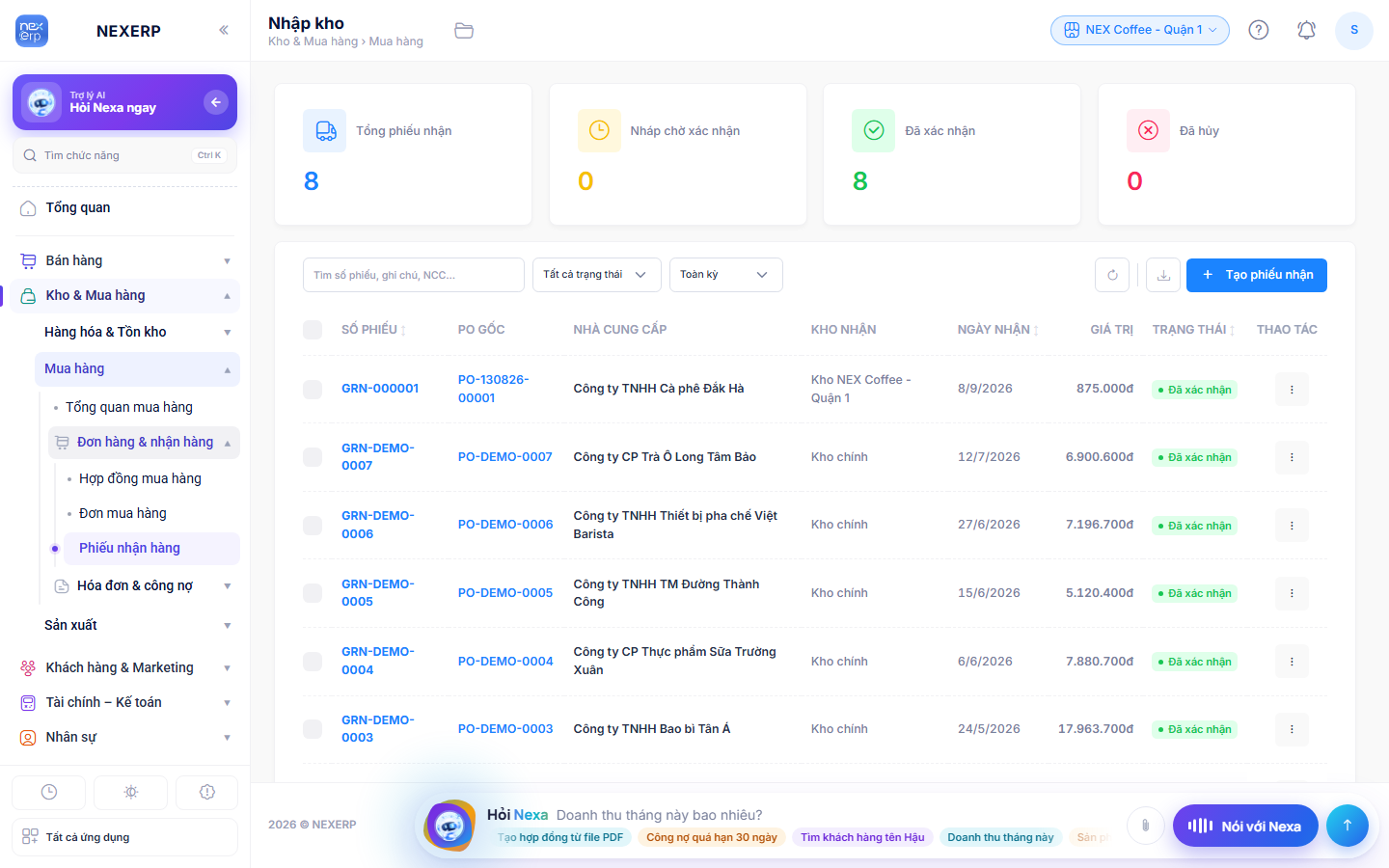1389x868 pixels.
Task: Expand the Khách hàng & Marketing arrow
Action: click(228, 668)
